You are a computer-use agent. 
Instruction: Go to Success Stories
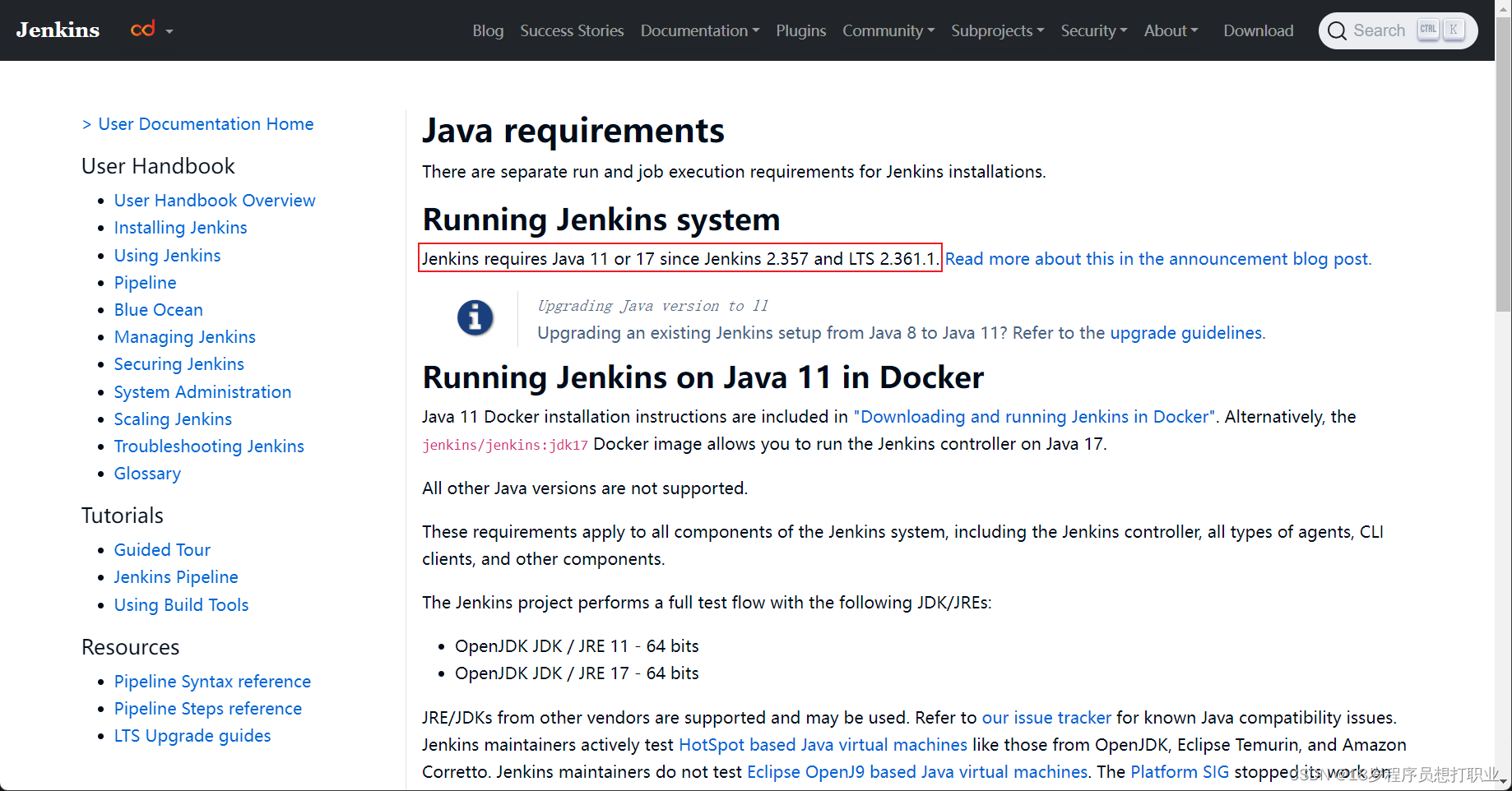point(572,30)
